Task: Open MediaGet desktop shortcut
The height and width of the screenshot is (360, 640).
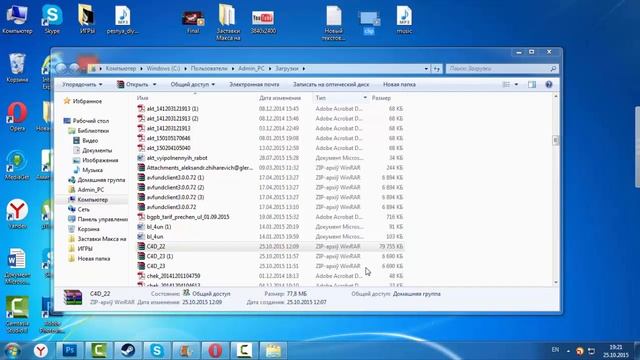Action: coord(17,166)
